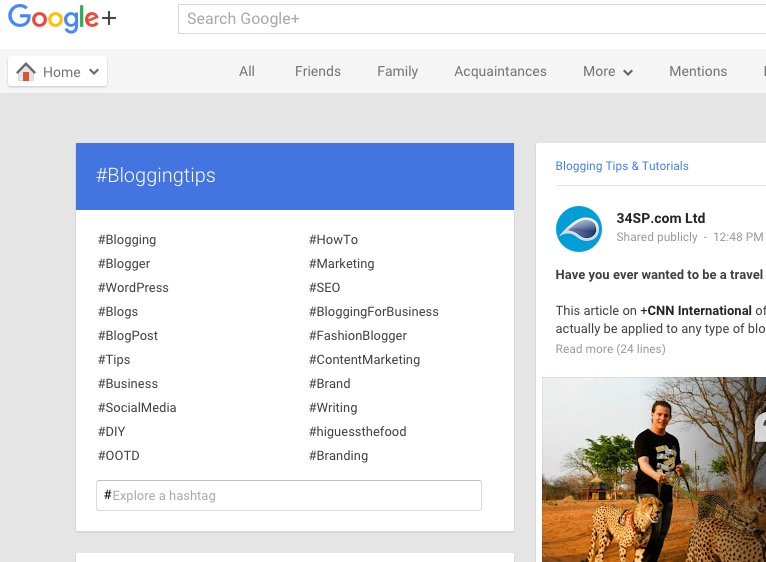Expand the More circles menu
Screen dimensions: 766x562
(608, 72)
